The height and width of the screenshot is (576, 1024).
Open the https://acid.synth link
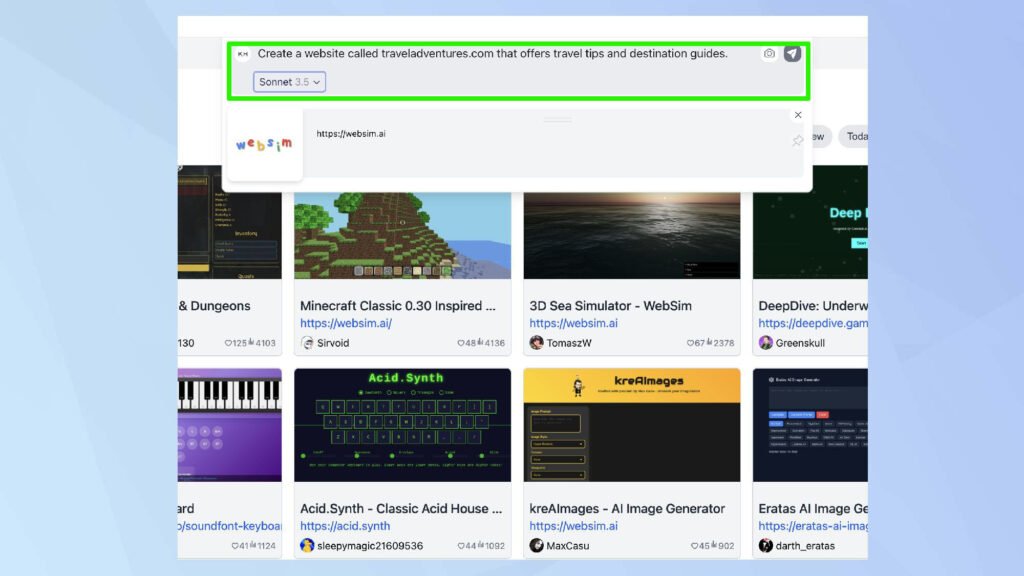pyautogui.click(x=345, y=526)
